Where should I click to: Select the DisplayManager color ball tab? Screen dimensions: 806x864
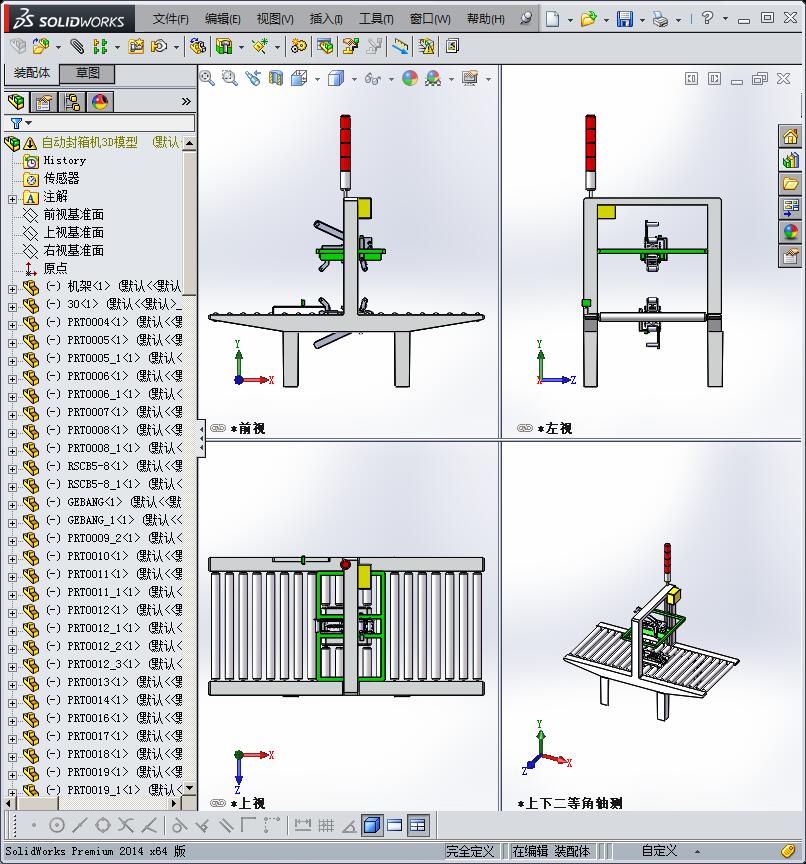(x=100, y=102)
